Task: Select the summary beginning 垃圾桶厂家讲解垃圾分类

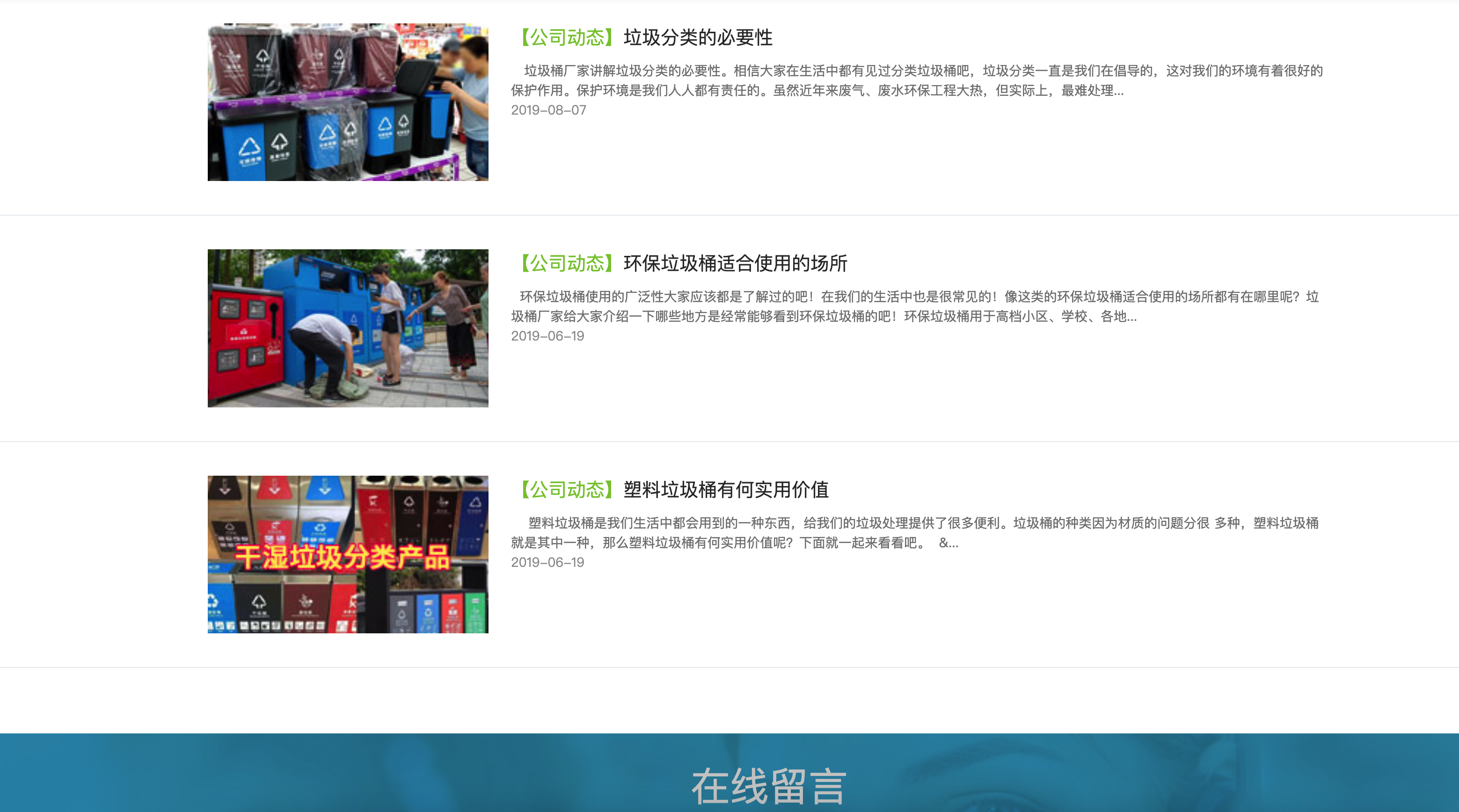Action: (916, 80)
